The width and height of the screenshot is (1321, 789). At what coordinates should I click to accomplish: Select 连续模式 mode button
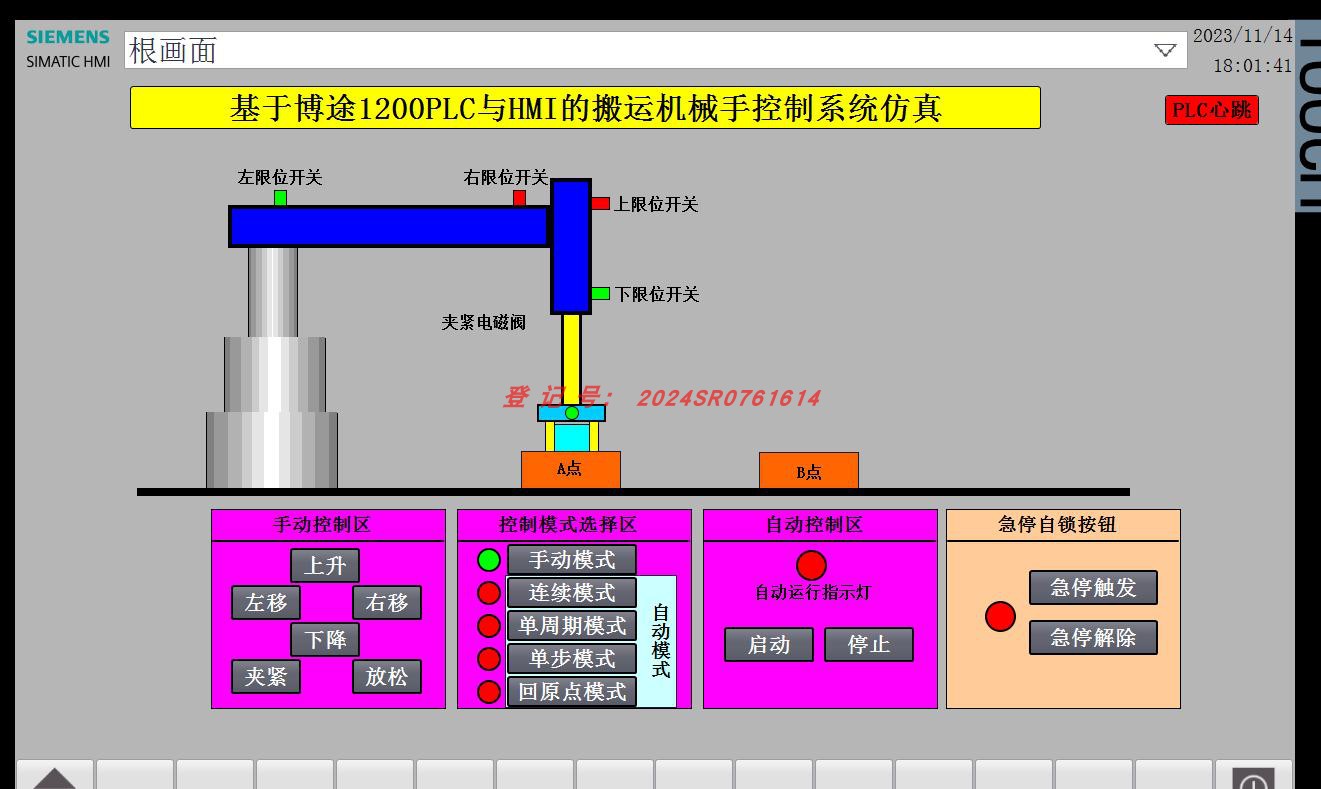click(572, 593)
